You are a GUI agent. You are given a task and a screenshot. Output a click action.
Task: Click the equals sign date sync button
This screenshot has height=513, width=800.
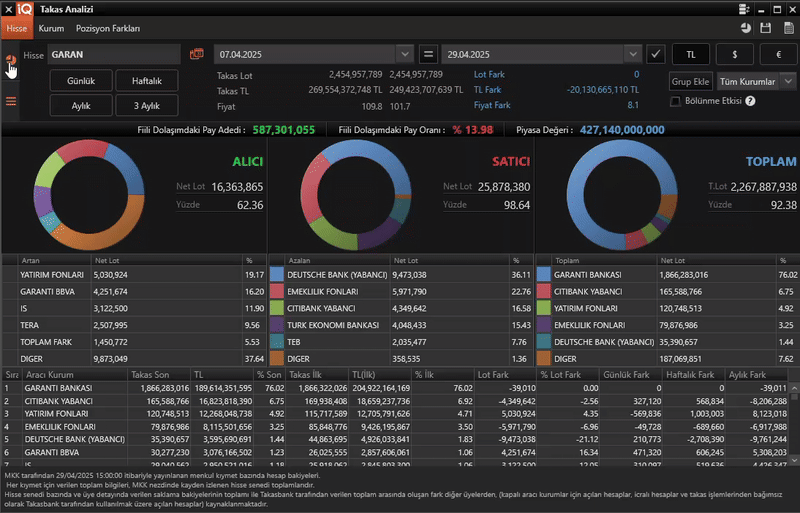pos(429,54)
